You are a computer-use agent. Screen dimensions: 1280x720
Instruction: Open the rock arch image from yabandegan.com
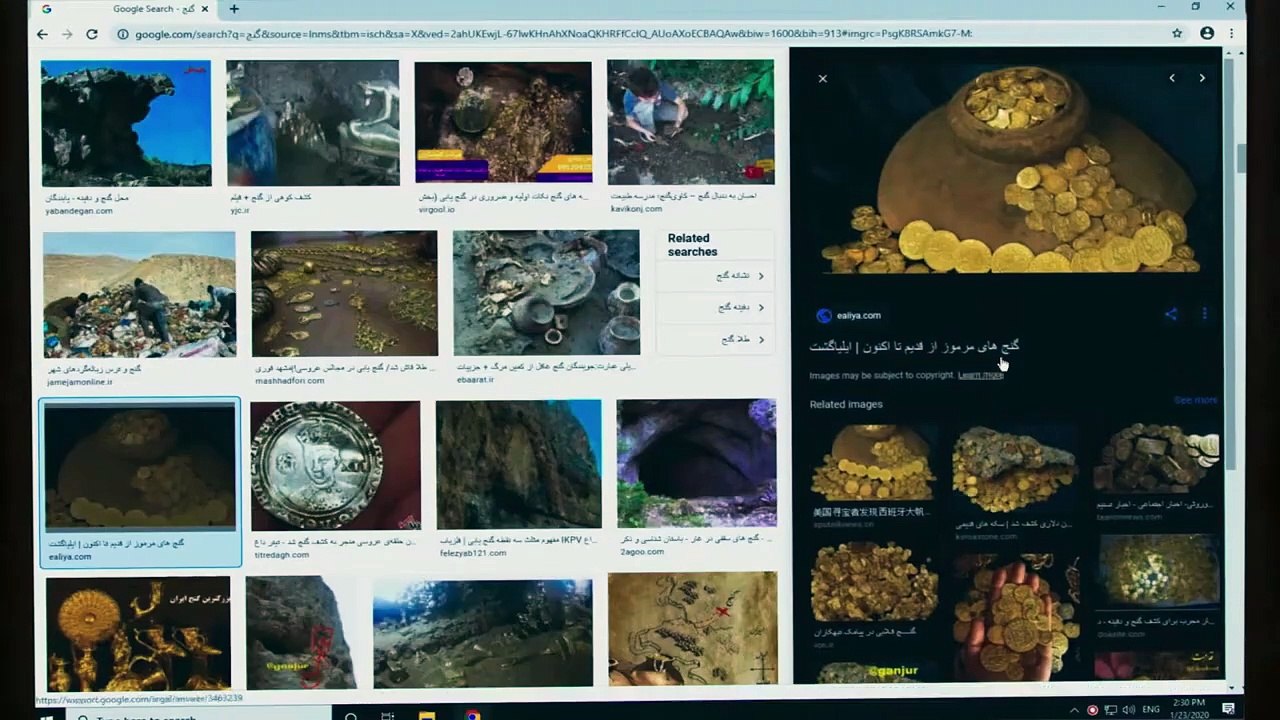[x=126, y=123]
